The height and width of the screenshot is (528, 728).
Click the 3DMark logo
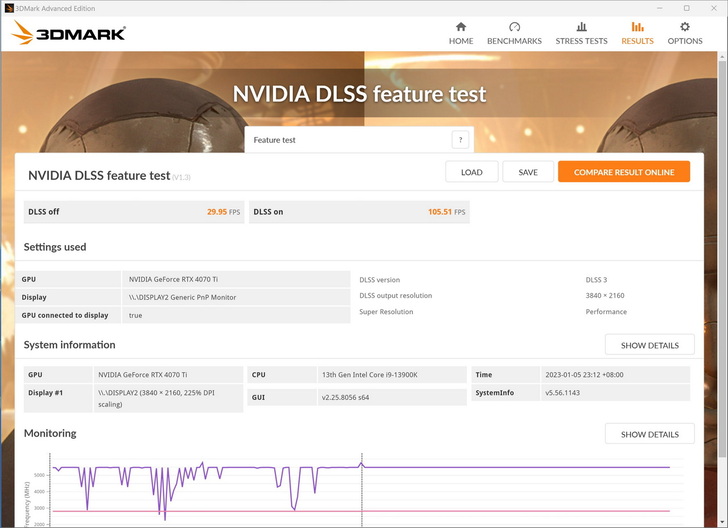tap(68, 34)
